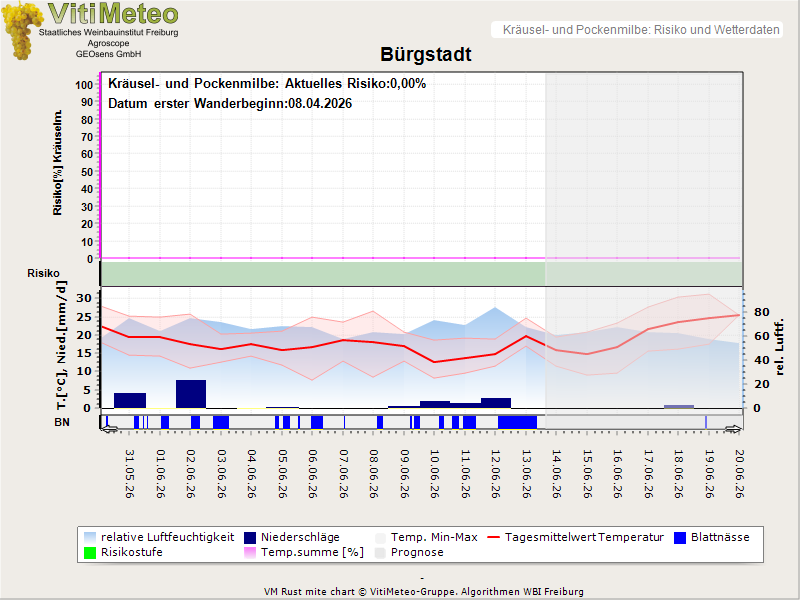Click the 08.06.26 date label
Image resolution: width=800 pixels, height=600 pixels.
pos(373,473)
